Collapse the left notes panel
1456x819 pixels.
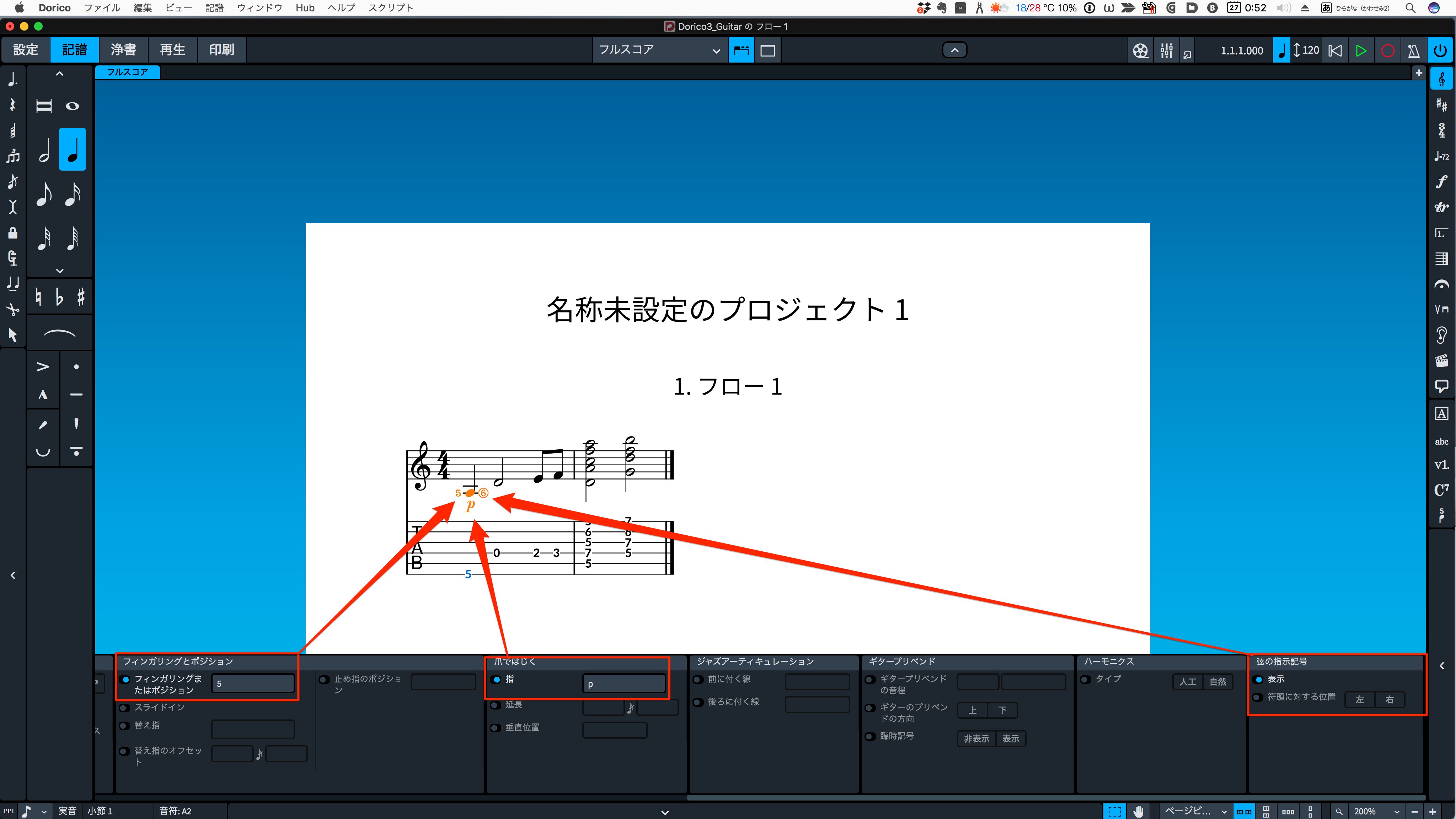point(12,576)
